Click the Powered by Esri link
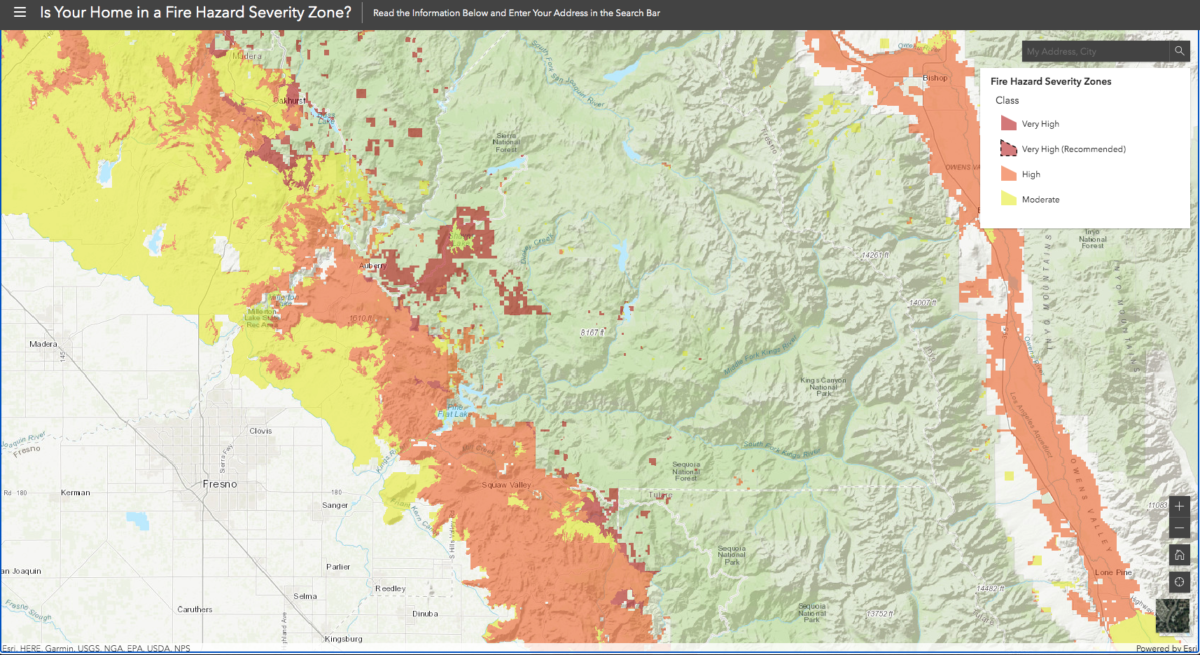The width and height of the screenshot is (1200, 655). pos(1165,648)
